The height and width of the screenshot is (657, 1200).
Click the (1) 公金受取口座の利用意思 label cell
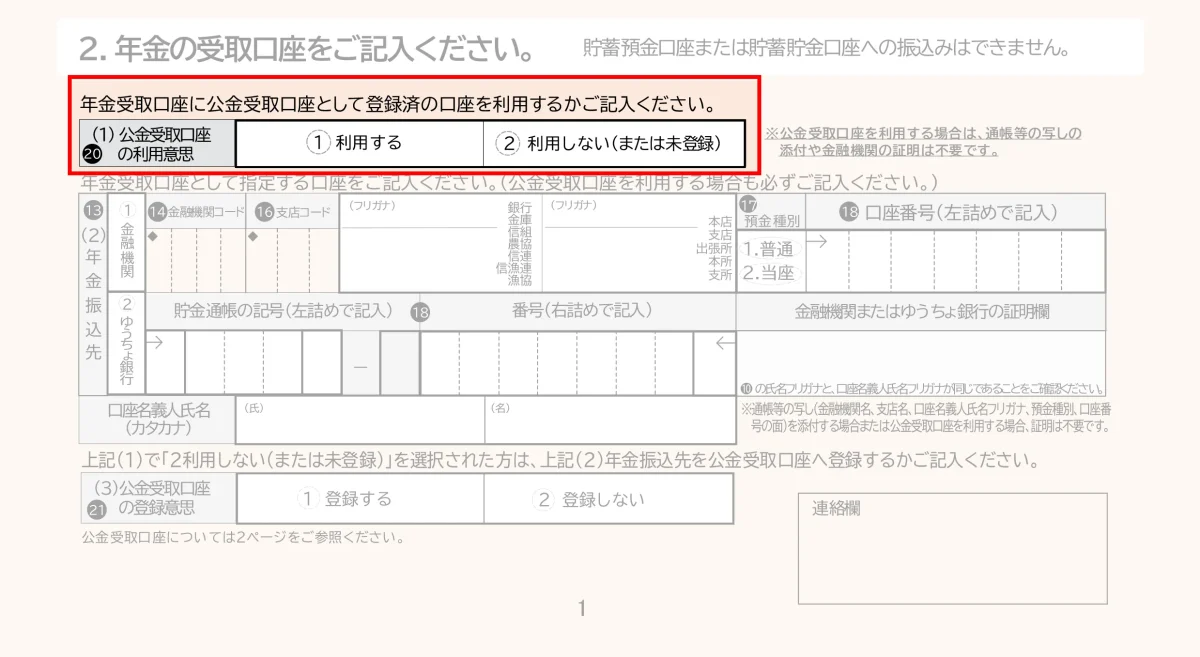tap(158, 144)
